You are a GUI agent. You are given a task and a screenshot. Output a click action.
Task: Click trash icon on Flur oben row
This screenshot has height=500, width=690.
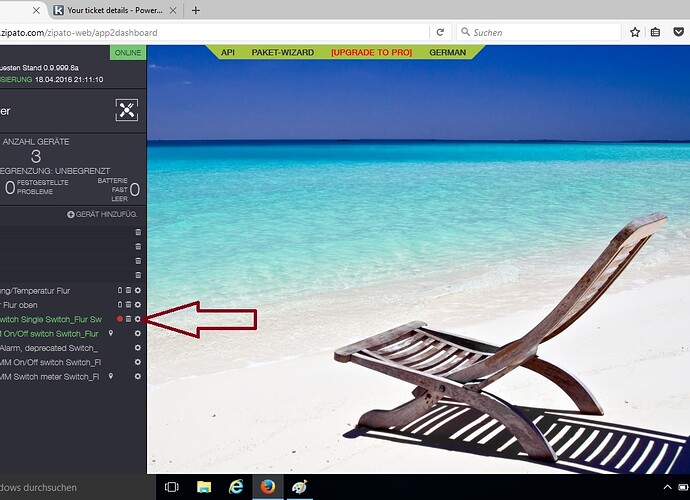pyautogui.click(x=128, y=305)
